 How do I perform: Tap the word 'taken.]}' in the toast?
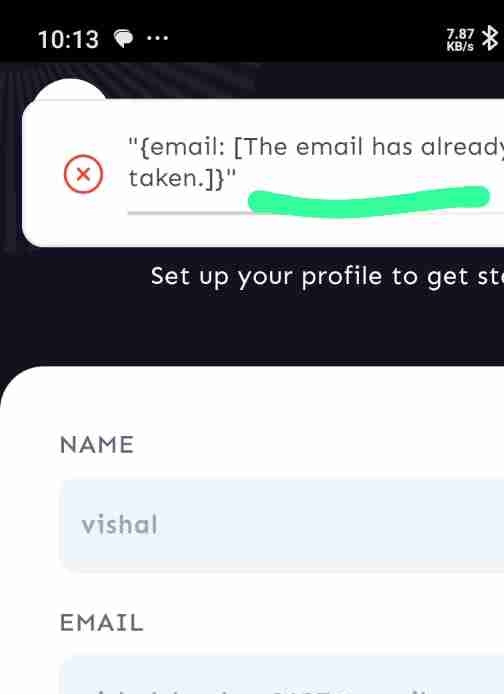tap(182, 178)
